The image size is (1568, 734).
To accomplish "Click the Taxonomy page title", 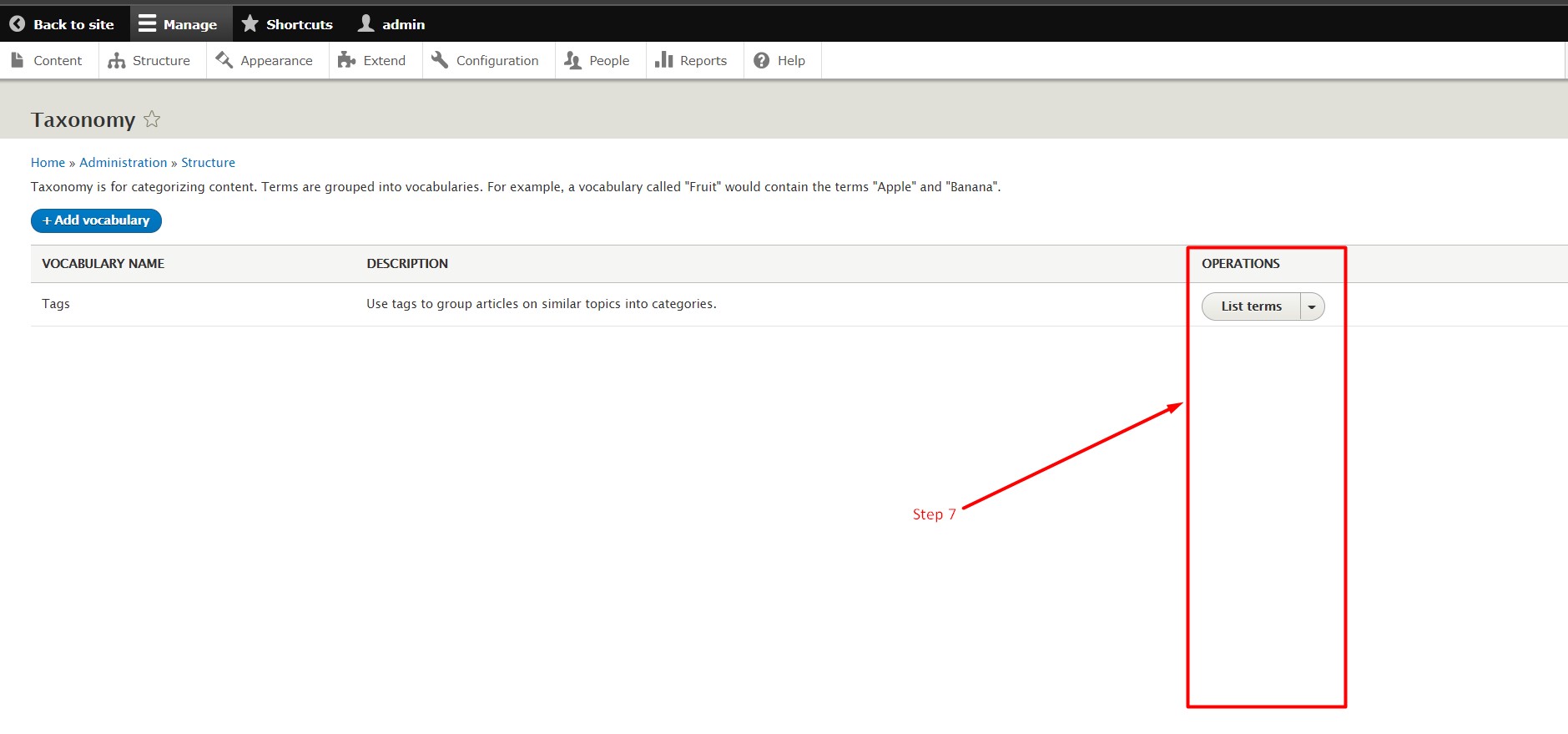I will [x=83, y=120].
